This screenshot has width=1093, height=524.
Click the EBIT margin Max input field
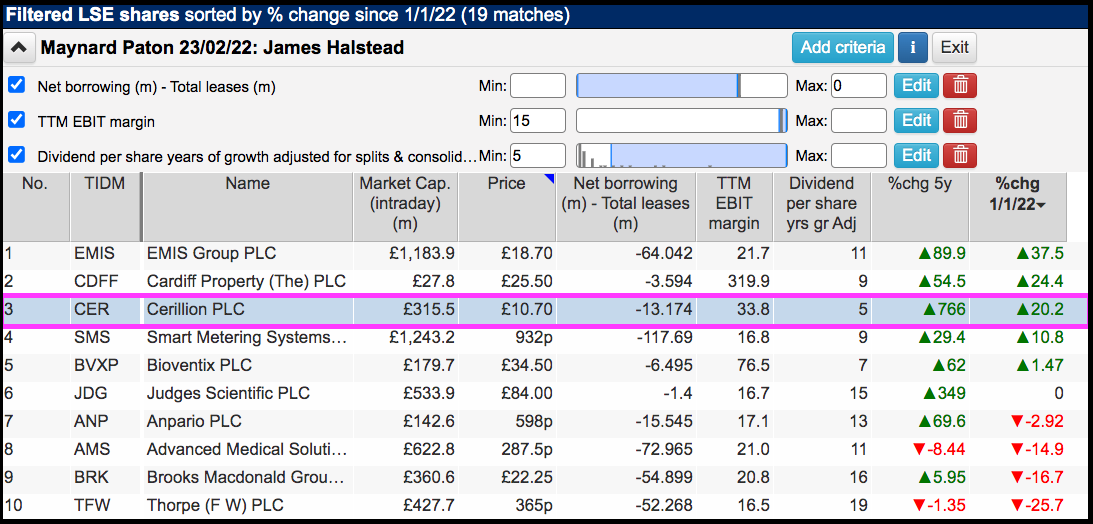[859, 121]
